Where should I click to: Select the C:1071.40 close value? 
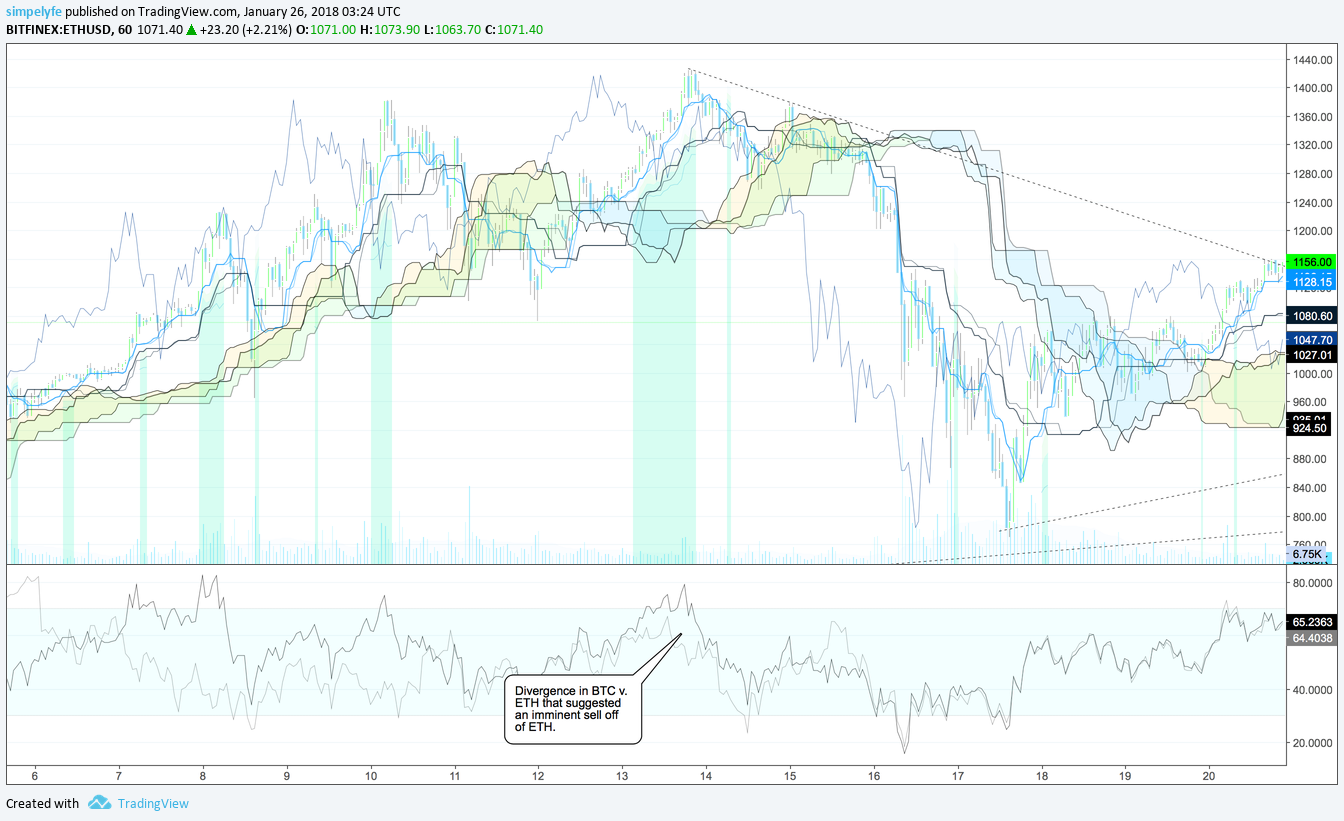[x=514, y=30]
